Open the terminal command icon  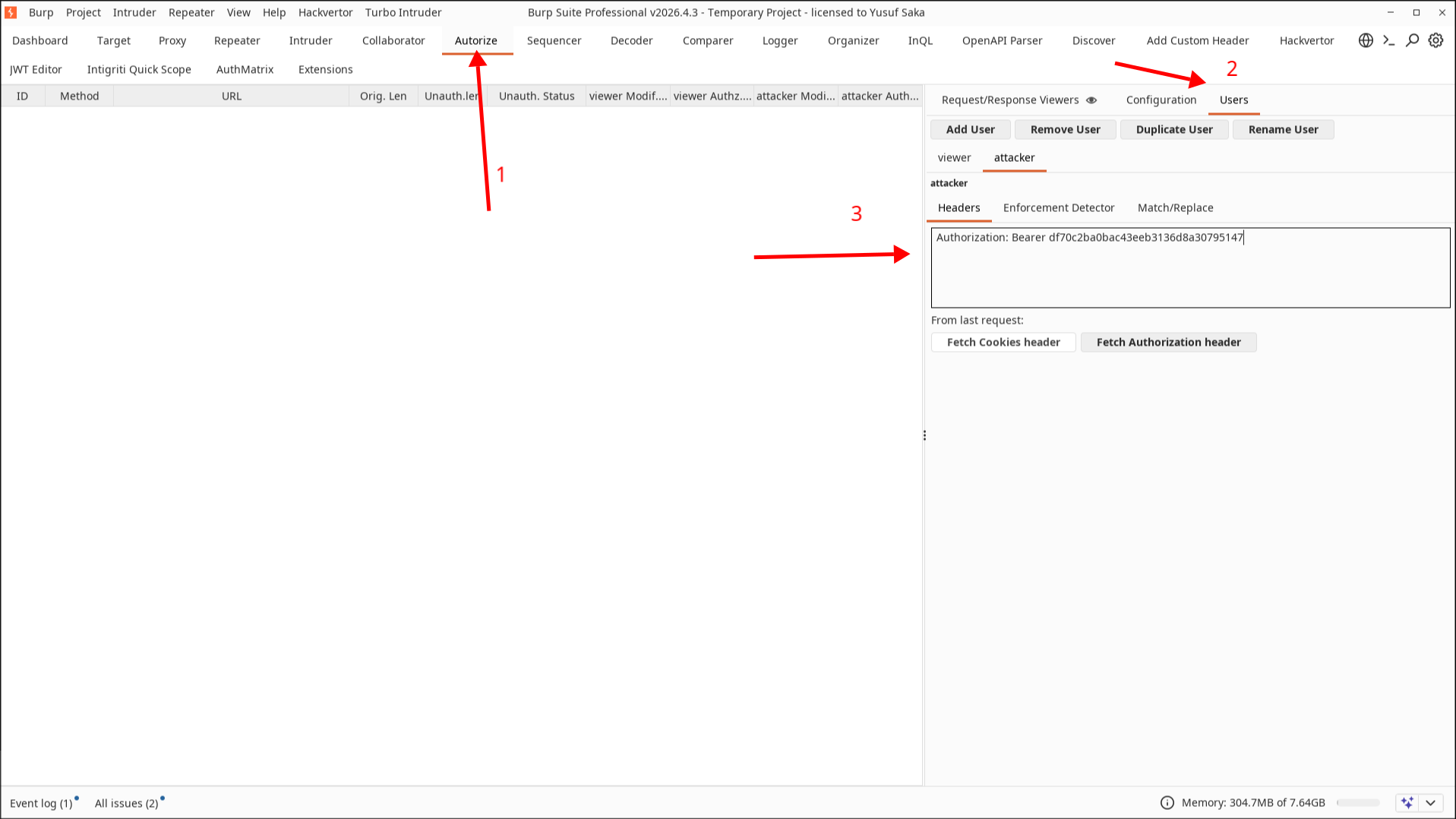pyautogui.click(x=1389, y=40)
